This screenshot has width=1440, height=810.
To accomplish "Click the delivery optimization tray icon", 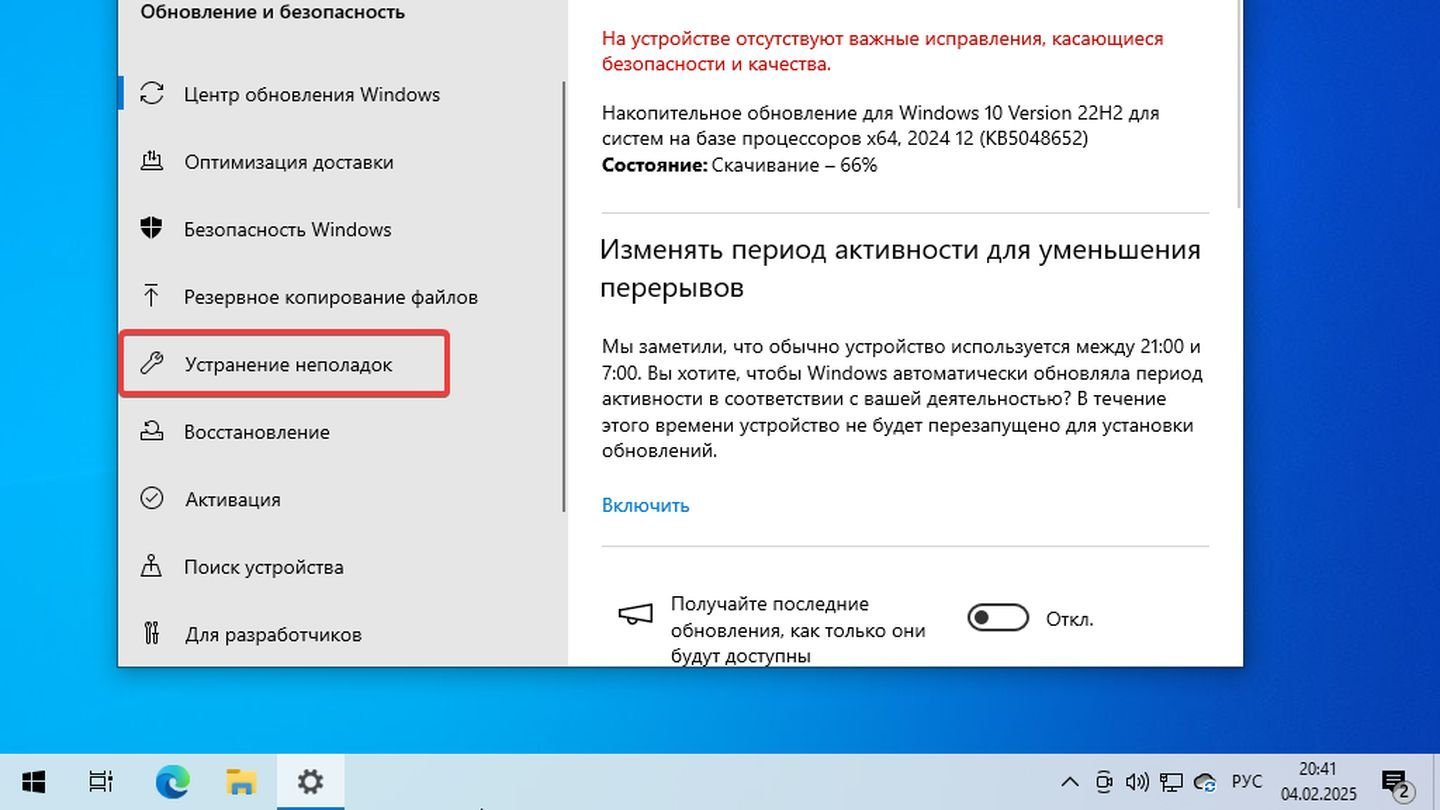I will 151,161.
